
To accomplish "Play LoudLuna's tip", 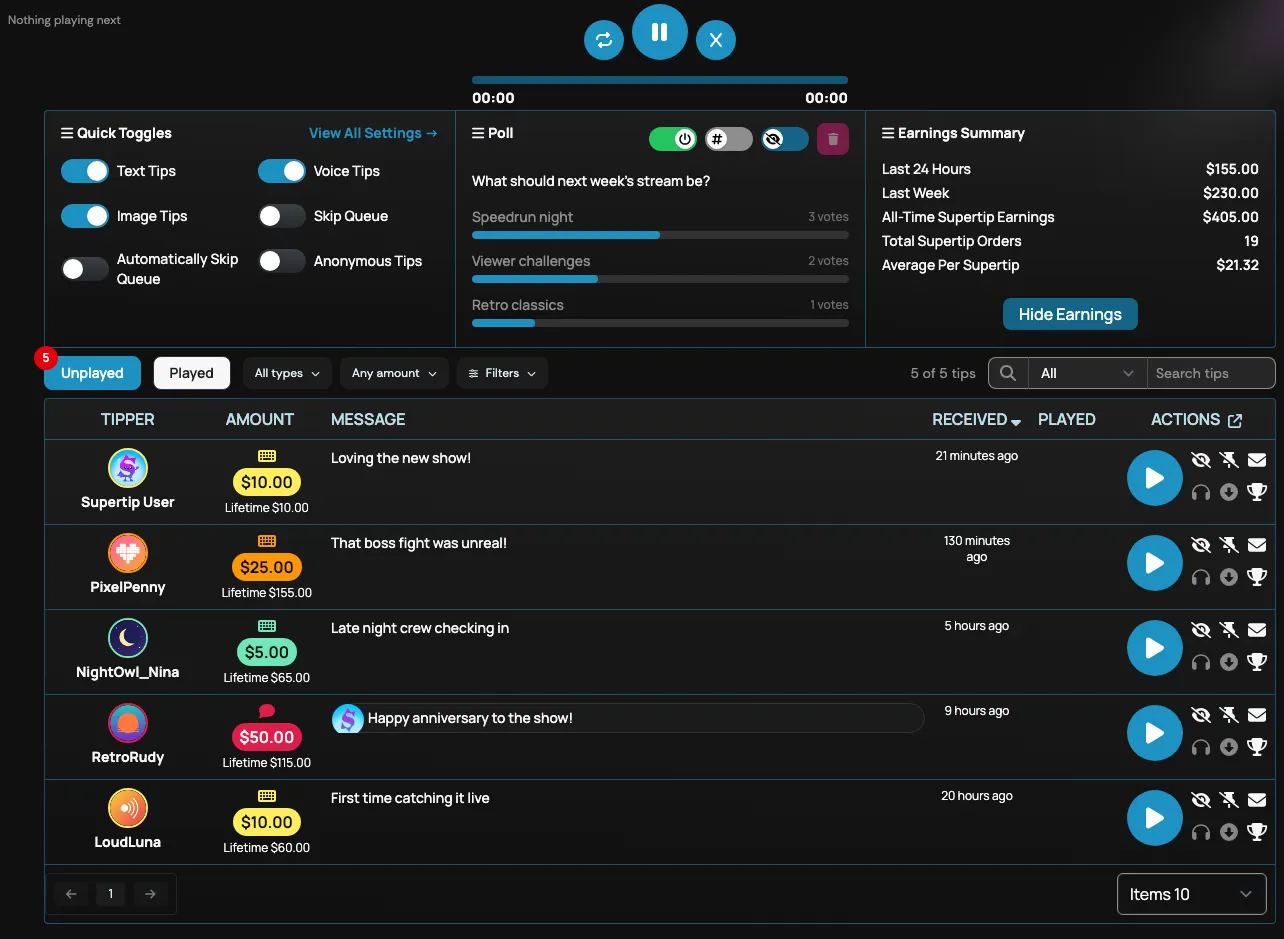I will [x=1155, y=818].
